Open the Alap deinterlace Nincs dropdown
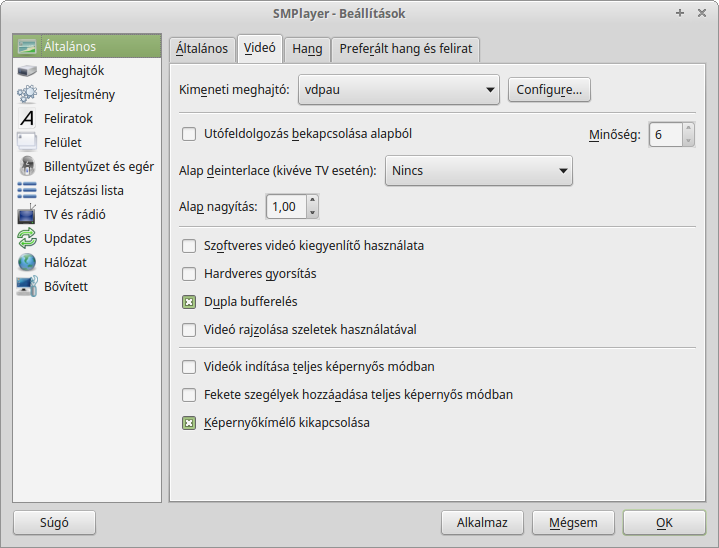The height and width of the screenshot is (548, 719). (x=479, y=171)
